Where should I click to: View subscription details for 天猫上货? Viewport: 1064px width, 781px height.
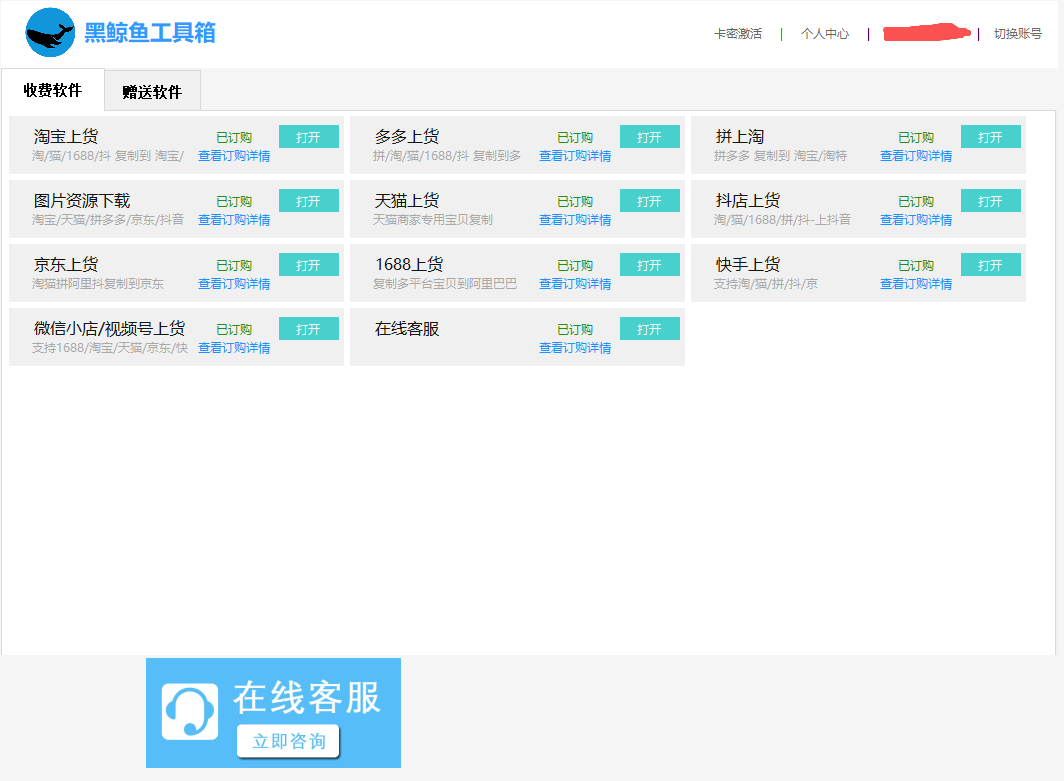click(x=575, y=220)
